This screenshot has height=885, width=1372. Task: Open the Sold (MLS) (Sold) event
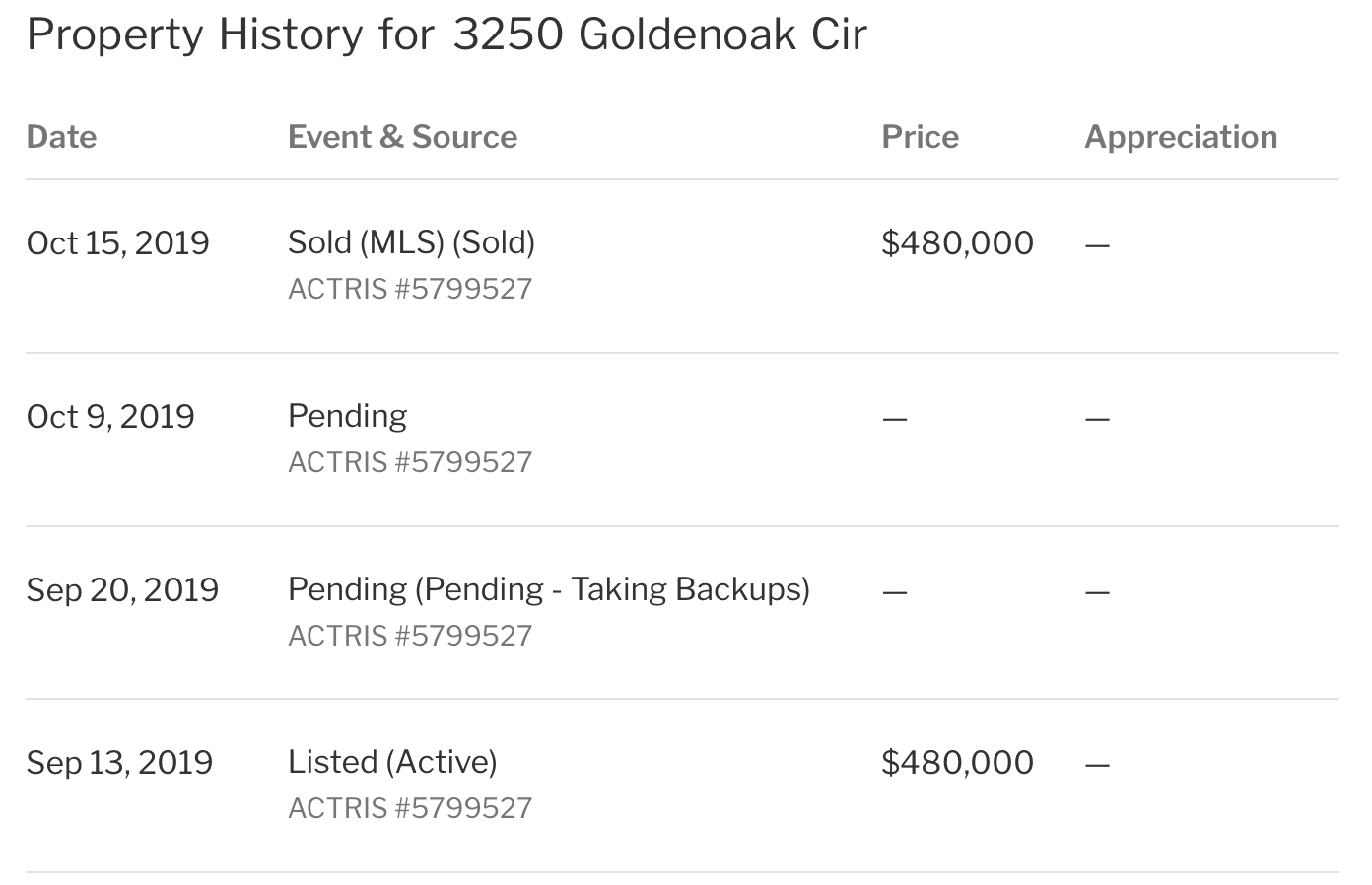[411, 242]
